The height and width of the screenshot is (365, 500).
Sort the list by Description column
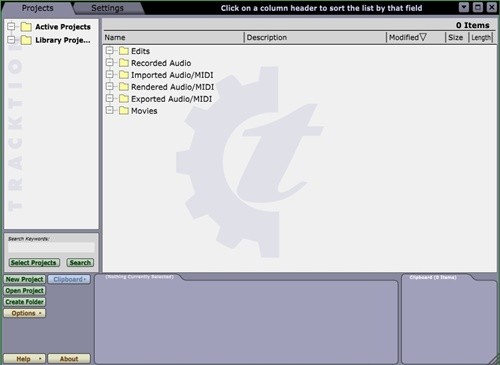(315, 37)
